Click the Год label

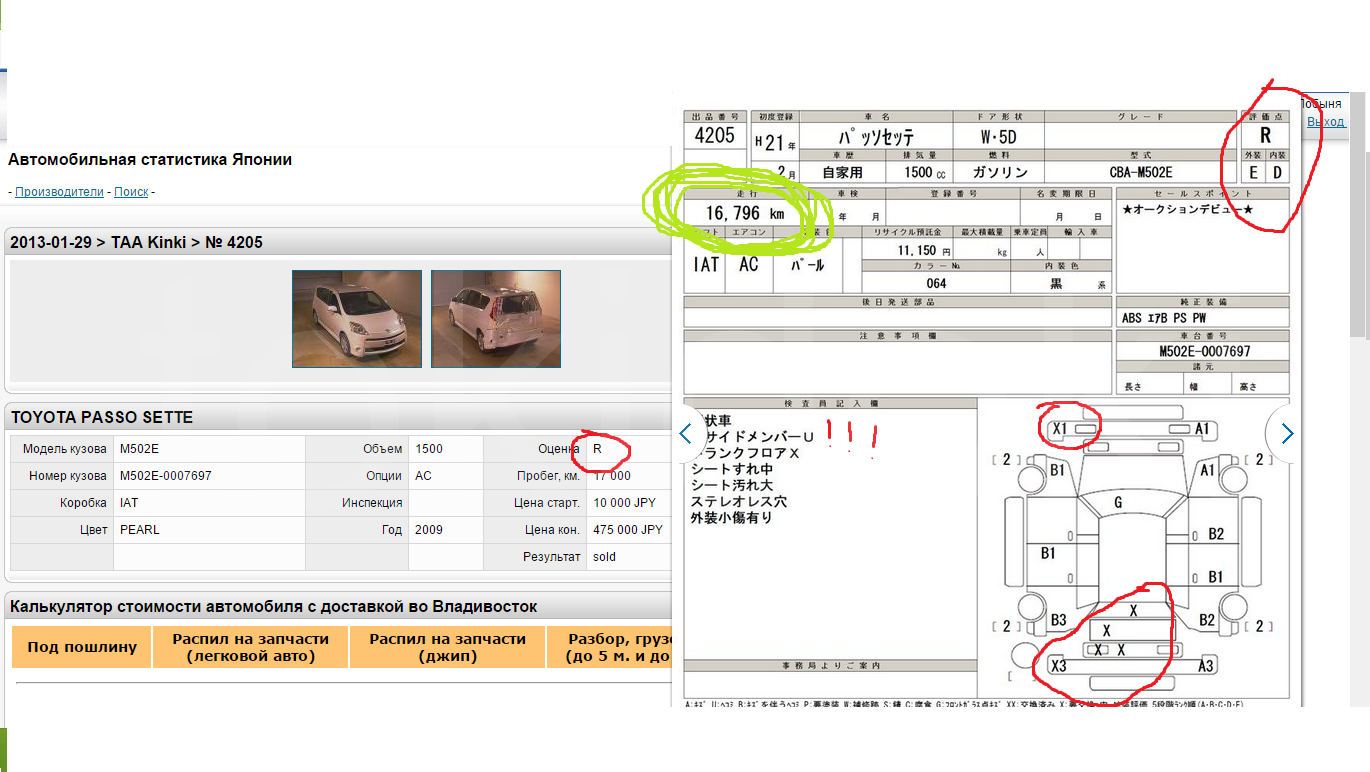(392, 530)
